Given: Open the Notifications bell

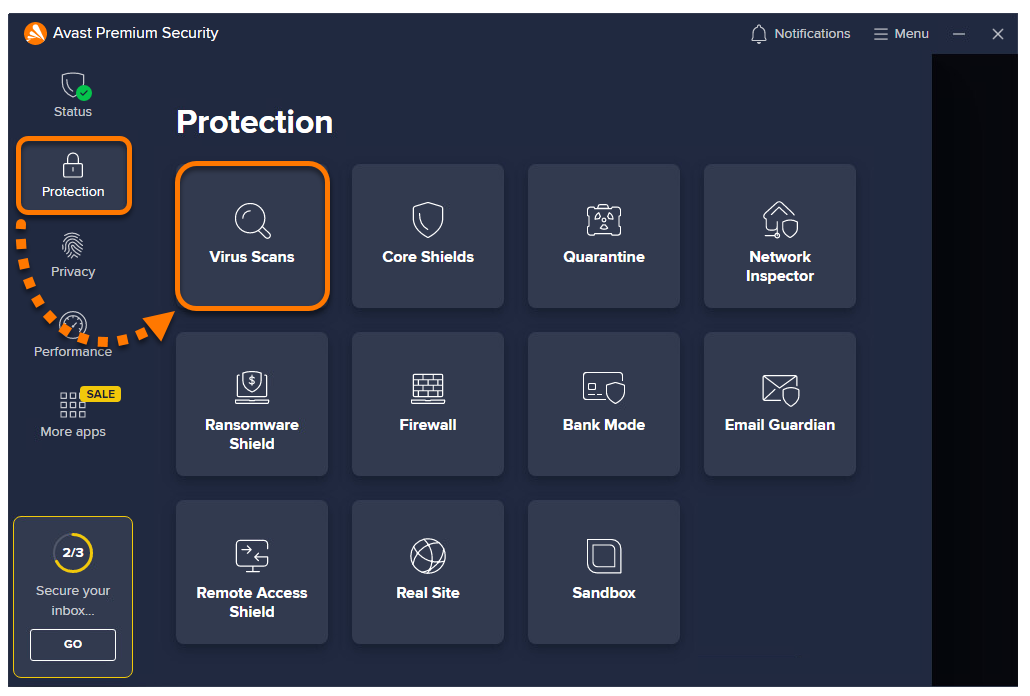Looking at the screenshot, I should coord(800,33).
